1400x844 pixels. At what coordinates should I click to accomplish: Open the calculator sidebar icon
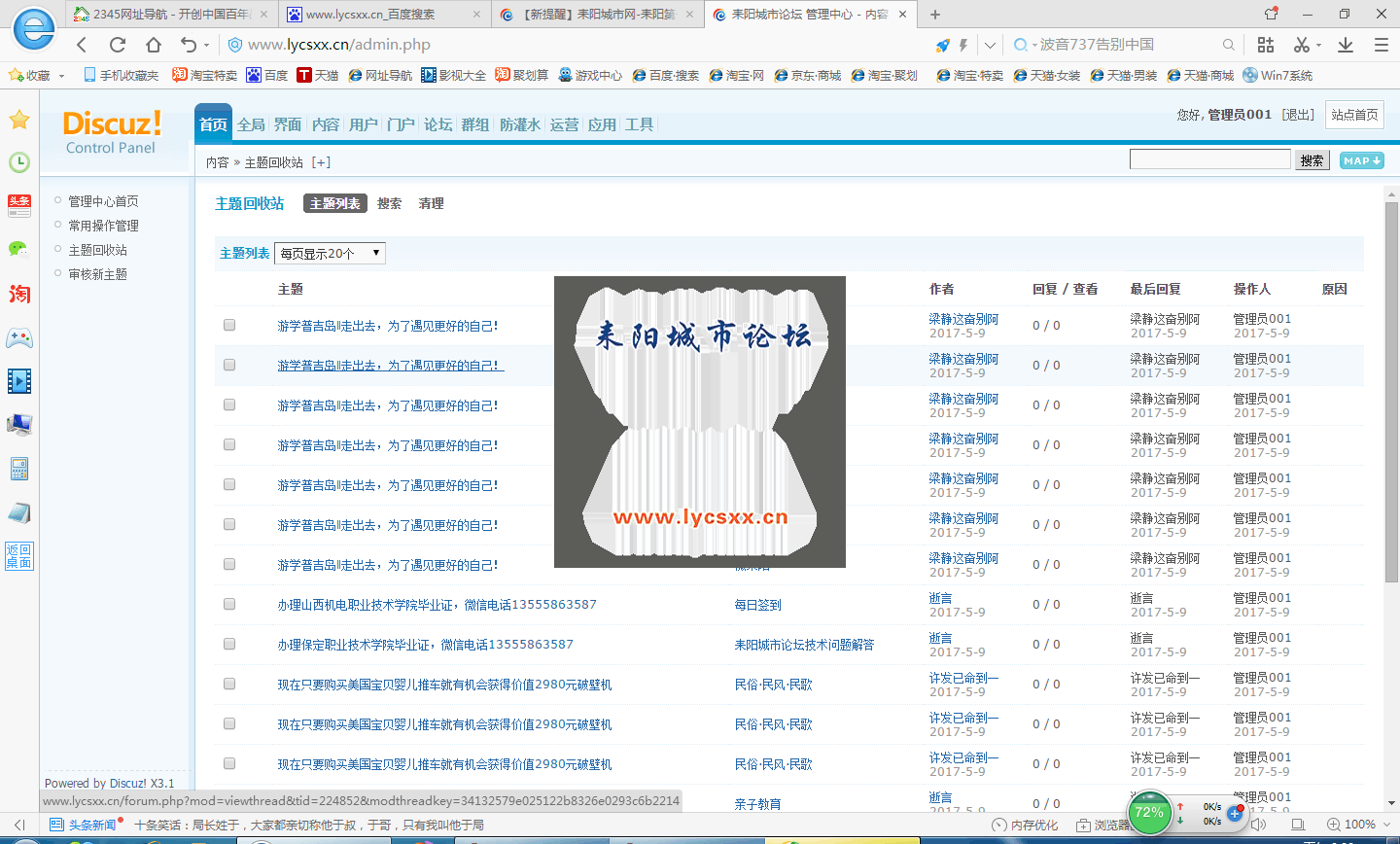click(x=19, y=469)
